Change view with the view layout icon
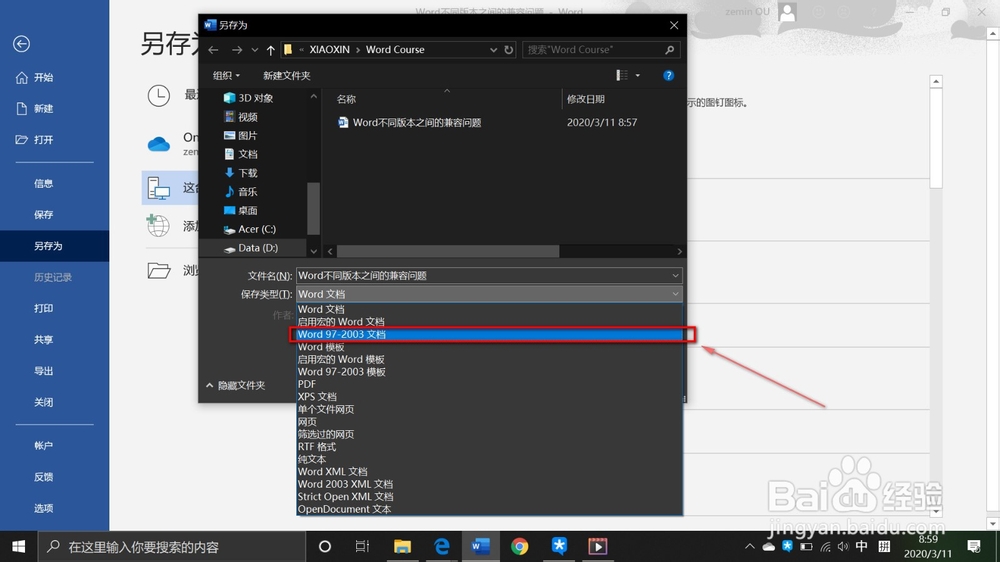 click(x=622, y=75)
